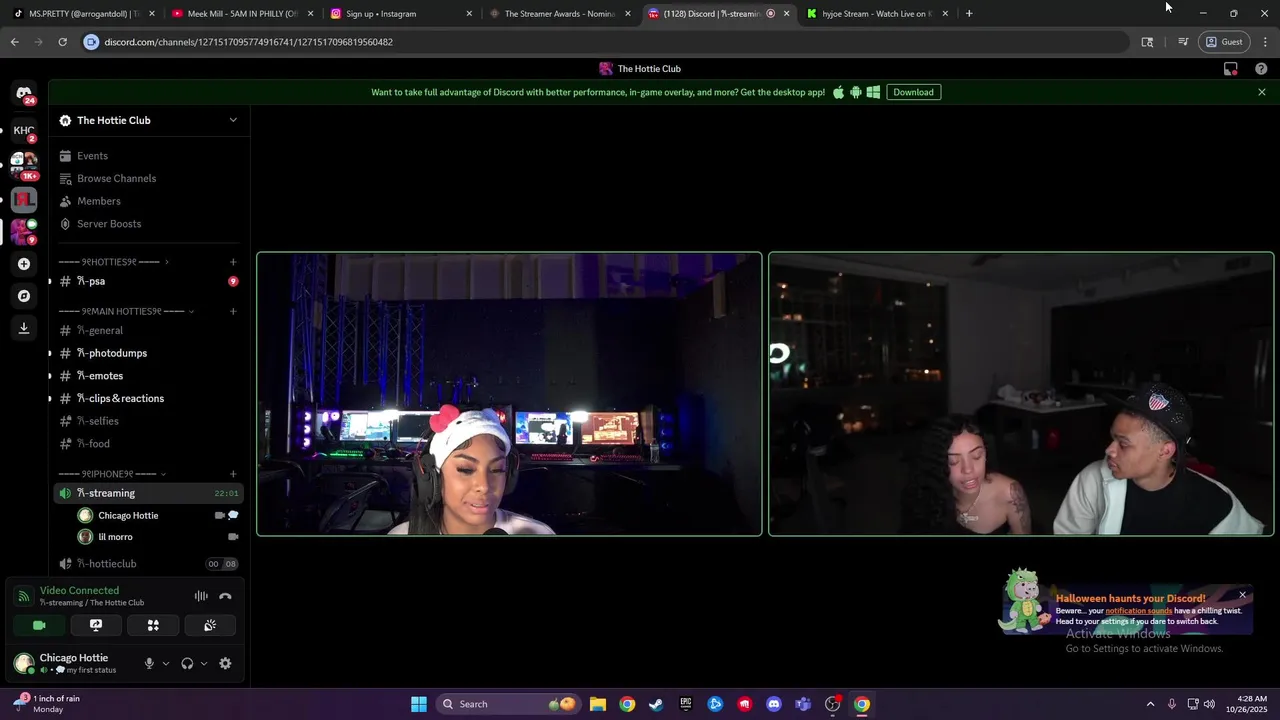
Task: Open the photodumps channel
Action: 148,353
